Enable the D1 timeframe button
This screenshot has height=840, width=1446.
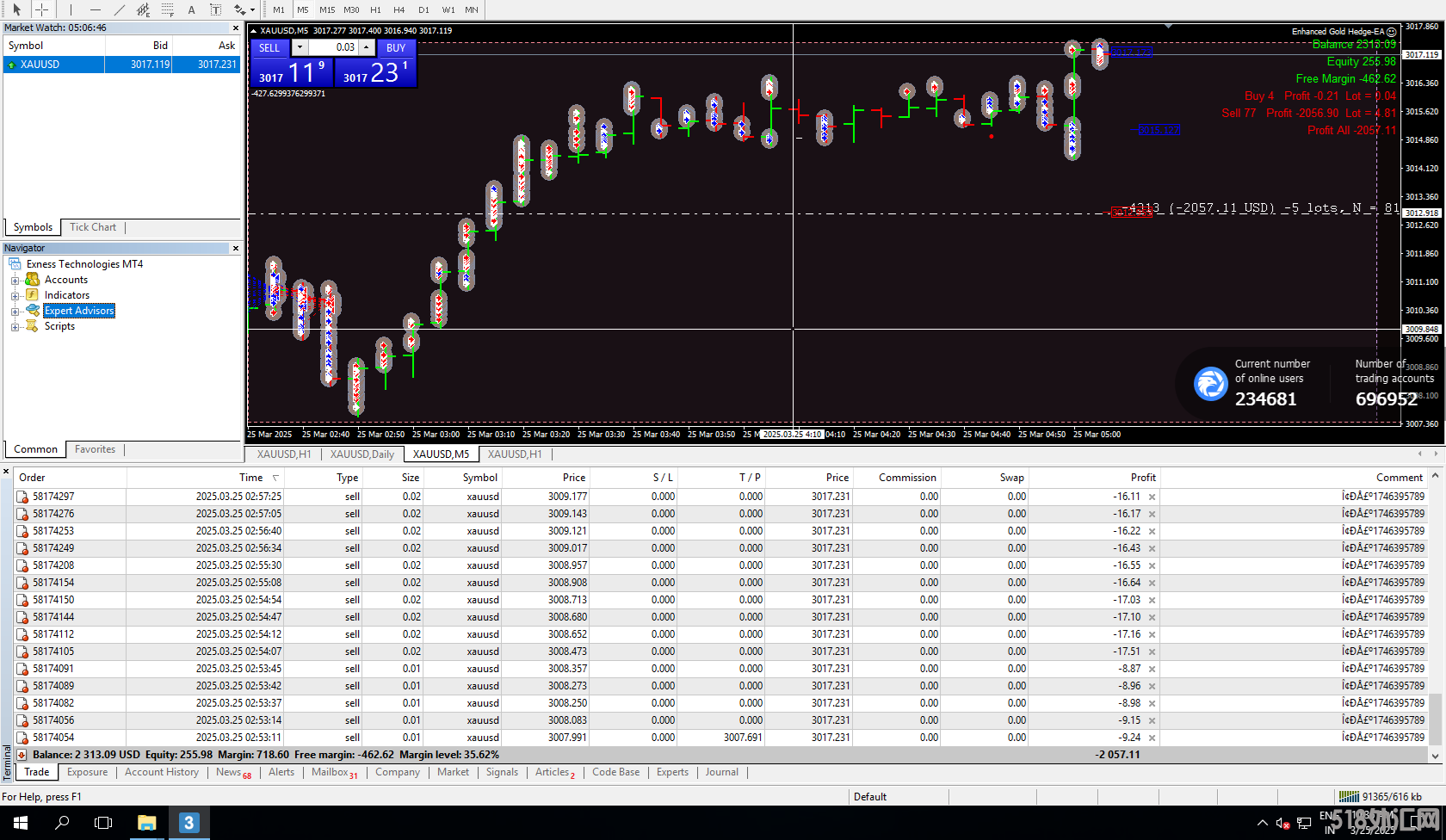[x=423, y=9]
